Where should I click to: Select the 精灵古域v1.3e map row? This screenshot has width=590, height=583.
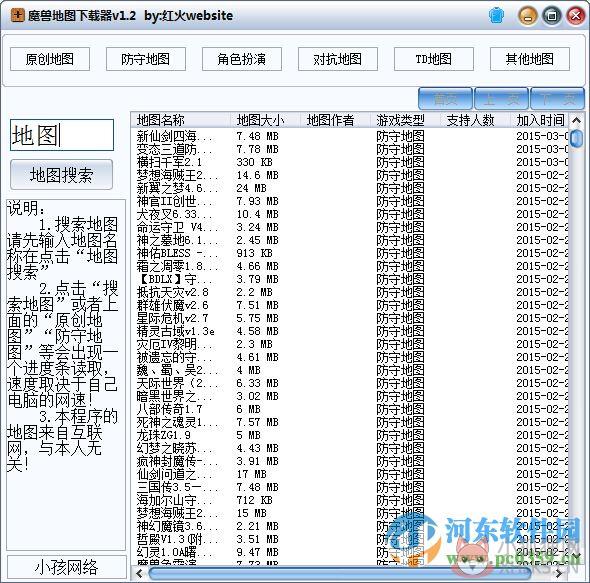(350, 331)
